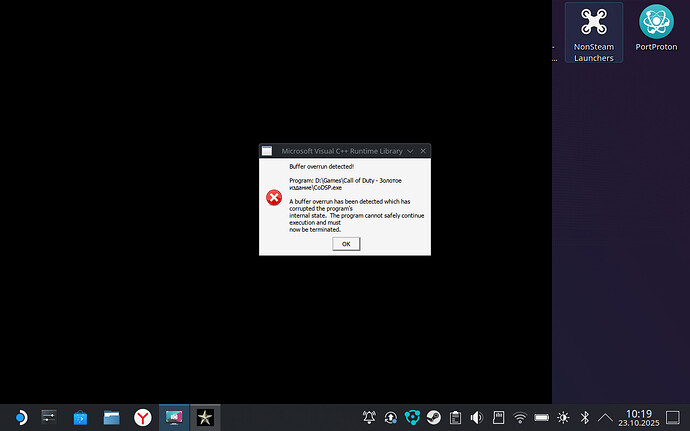
Task: Toggle the Bluetooth tray applet
Action: (587, 417)
